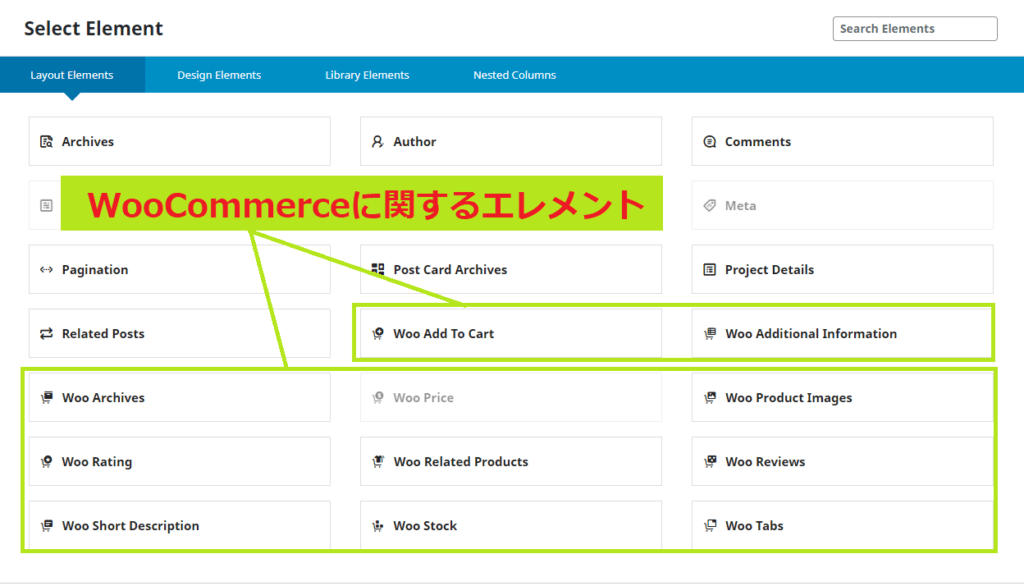Click the Woo Product Images cart icon
1024x586 pixels.
pos(709,398)
